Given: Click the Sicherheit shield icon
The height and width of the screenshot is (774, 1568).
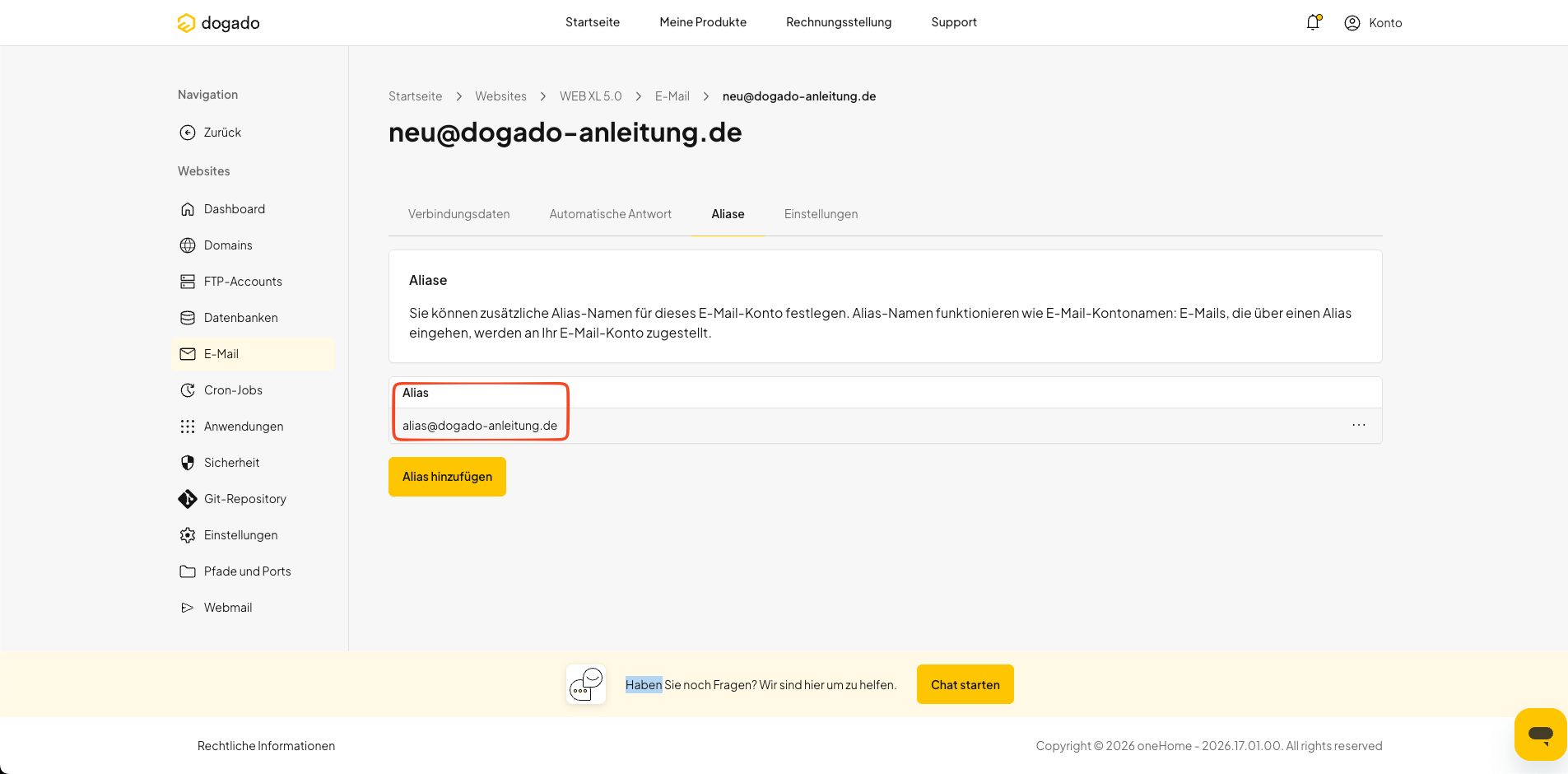Looking at the screenshot, I should coord(188,463).
